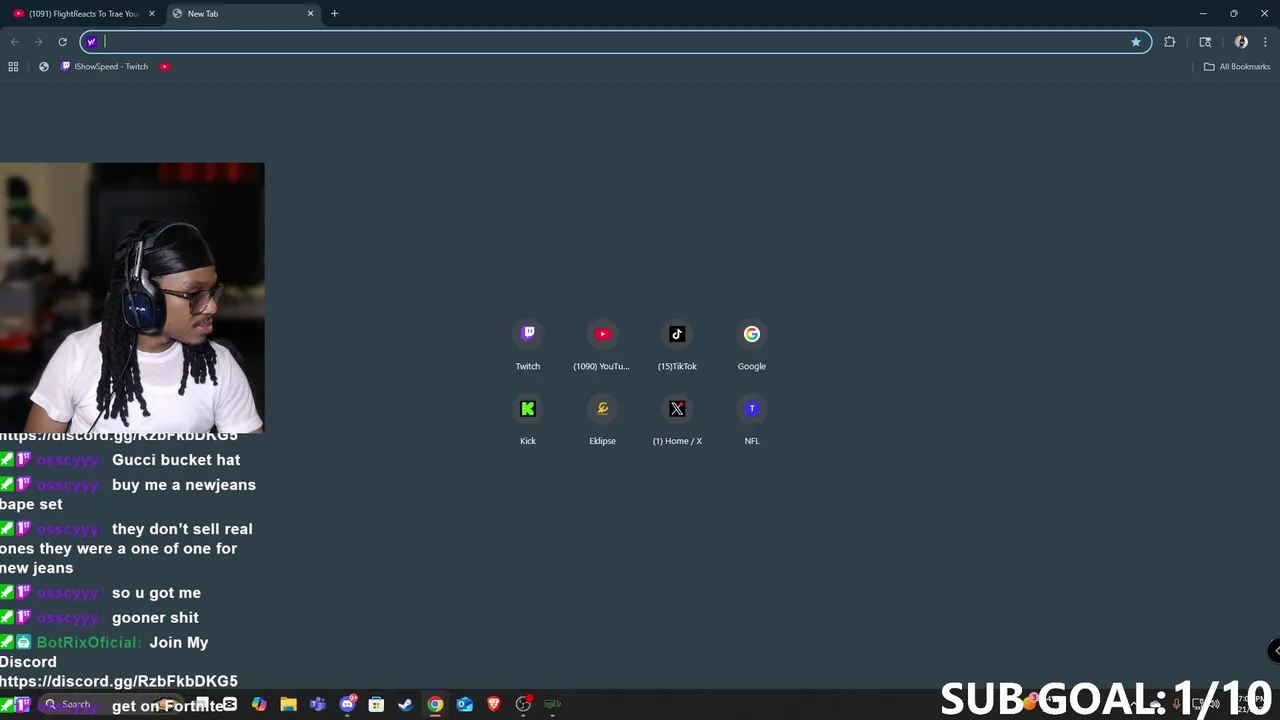1280x720 pixels.
Task: Open File Explorer from the taskbar
Action: pyautogui.click(x=288, y=704)
